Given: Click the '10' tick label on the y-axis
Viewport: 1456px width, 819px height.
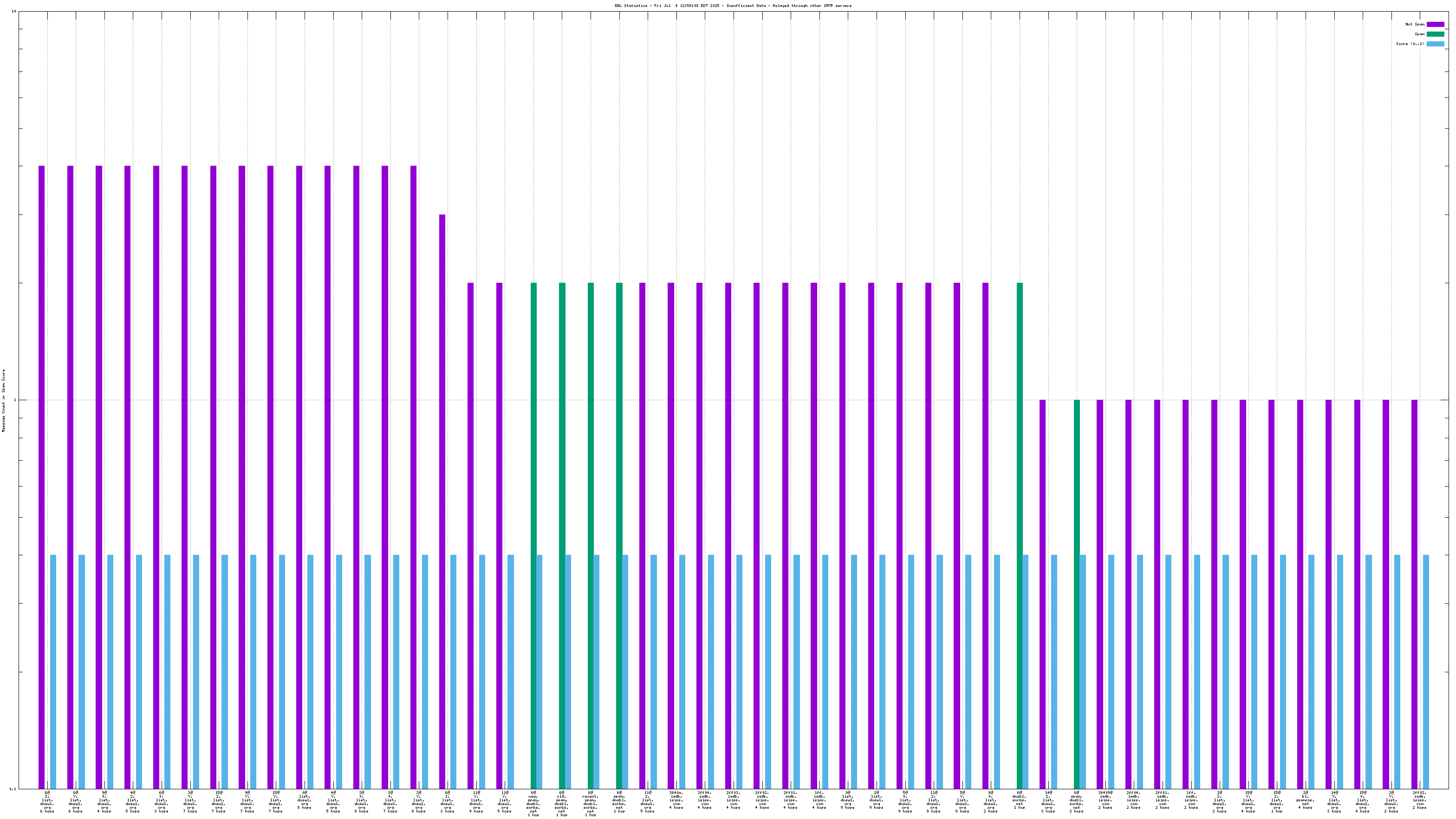Looking at the screenshot, I should (13, 11).
